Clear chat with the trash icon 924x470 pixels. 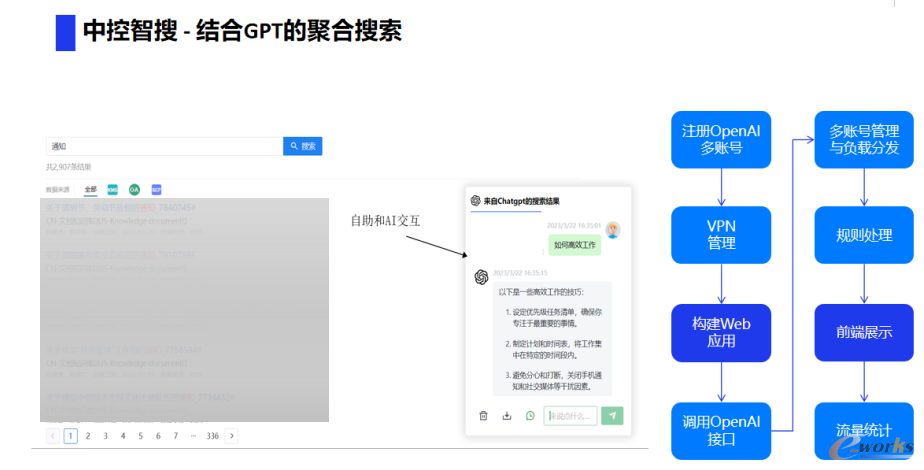pos(483,416)
